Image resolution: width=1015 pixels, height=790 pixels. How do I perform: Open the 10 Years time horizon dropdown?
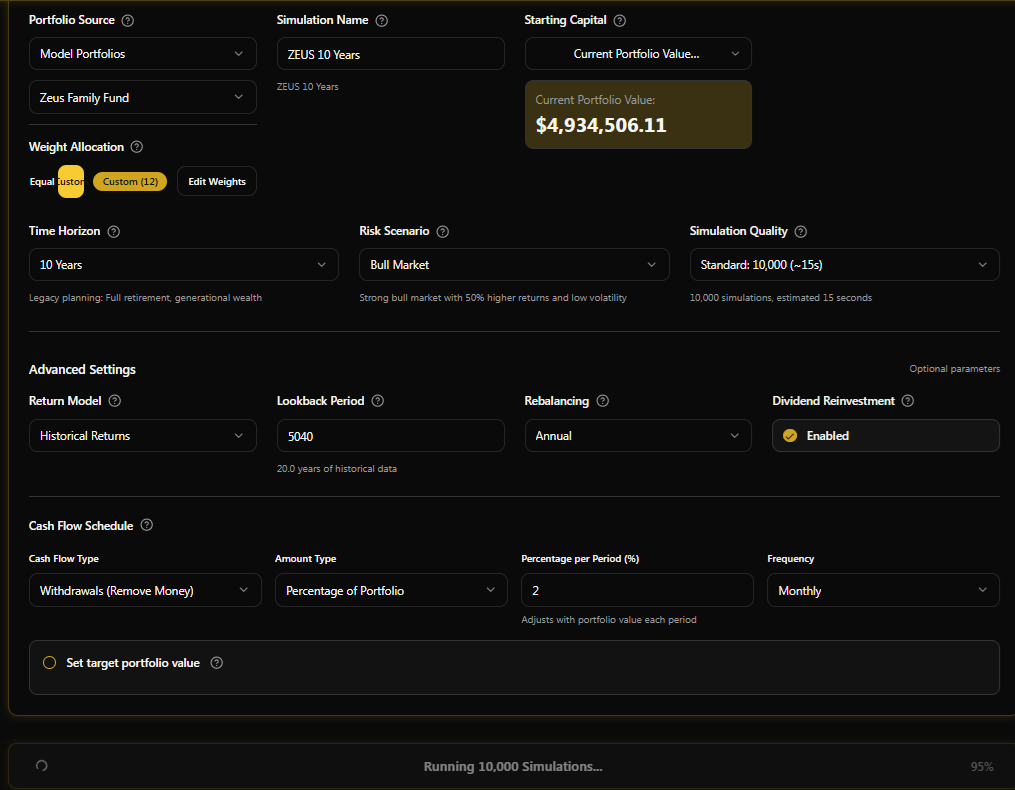[x=184, y=265]
